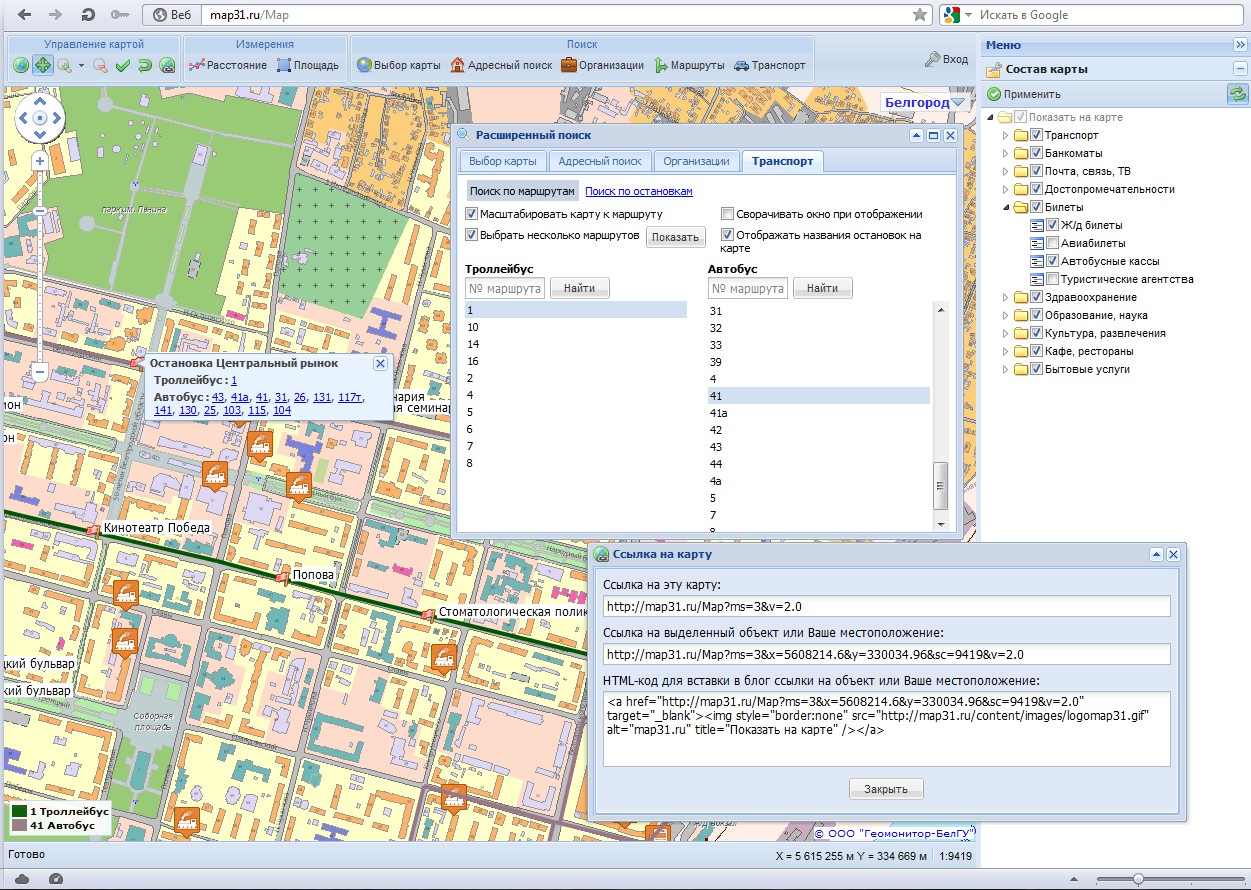Open Организации search in toolbar
This screenshot has height=890, width=1251.
[602, 65]
